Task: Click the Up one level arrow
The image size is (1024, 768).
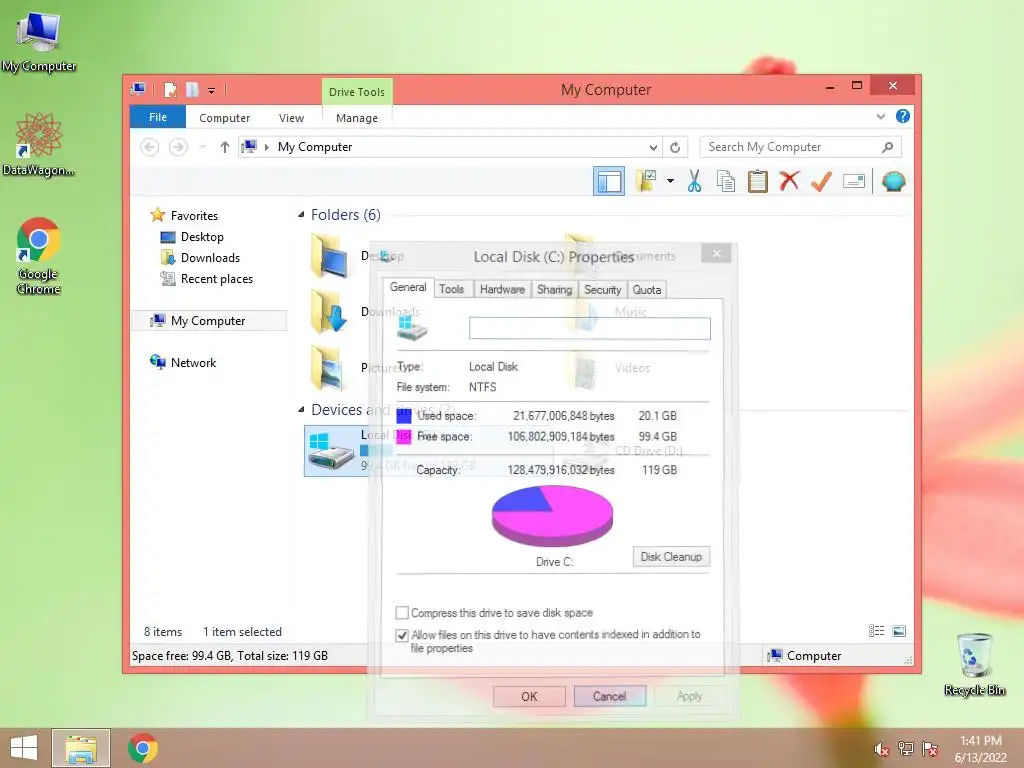Action: [225, 147]
